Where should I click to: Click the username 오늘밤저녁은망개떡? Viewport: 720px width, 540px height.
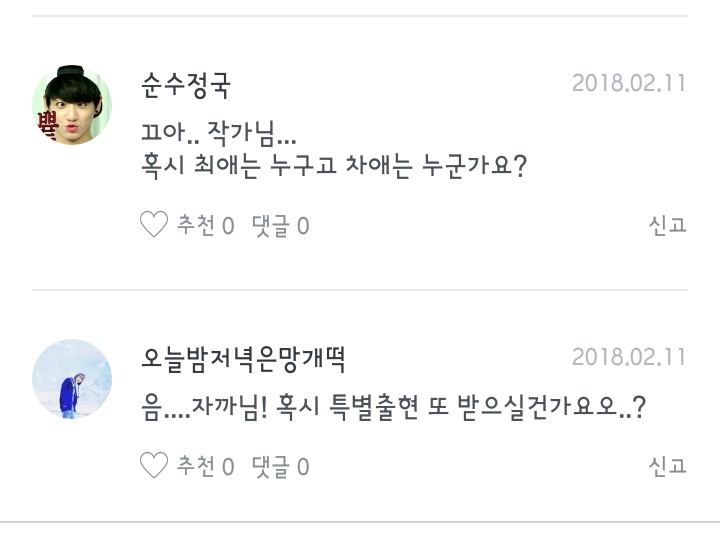click(244, 358)
